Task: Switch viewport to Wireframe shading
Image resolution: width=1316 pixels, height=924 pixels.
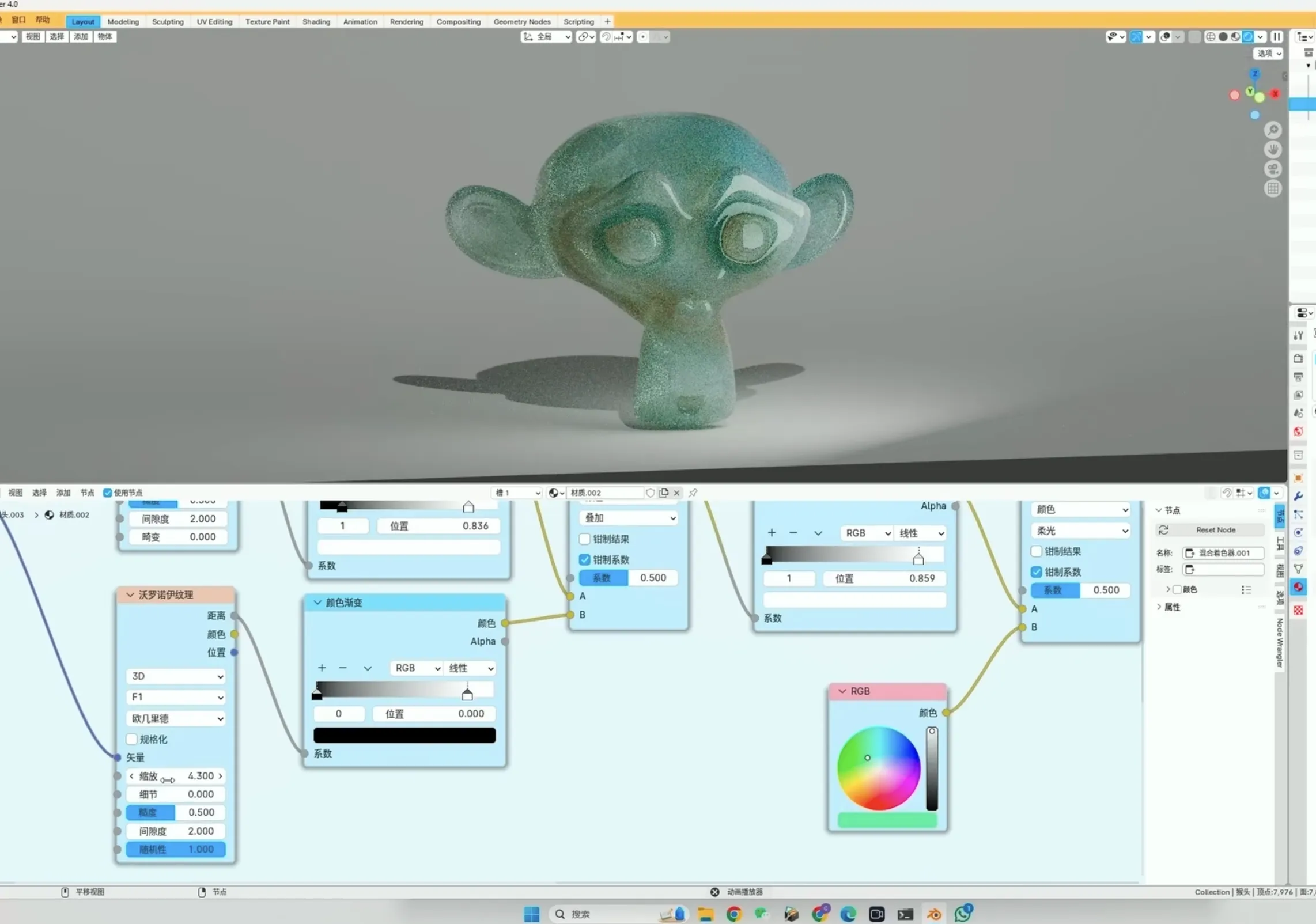Action: tap(1210, 37)
